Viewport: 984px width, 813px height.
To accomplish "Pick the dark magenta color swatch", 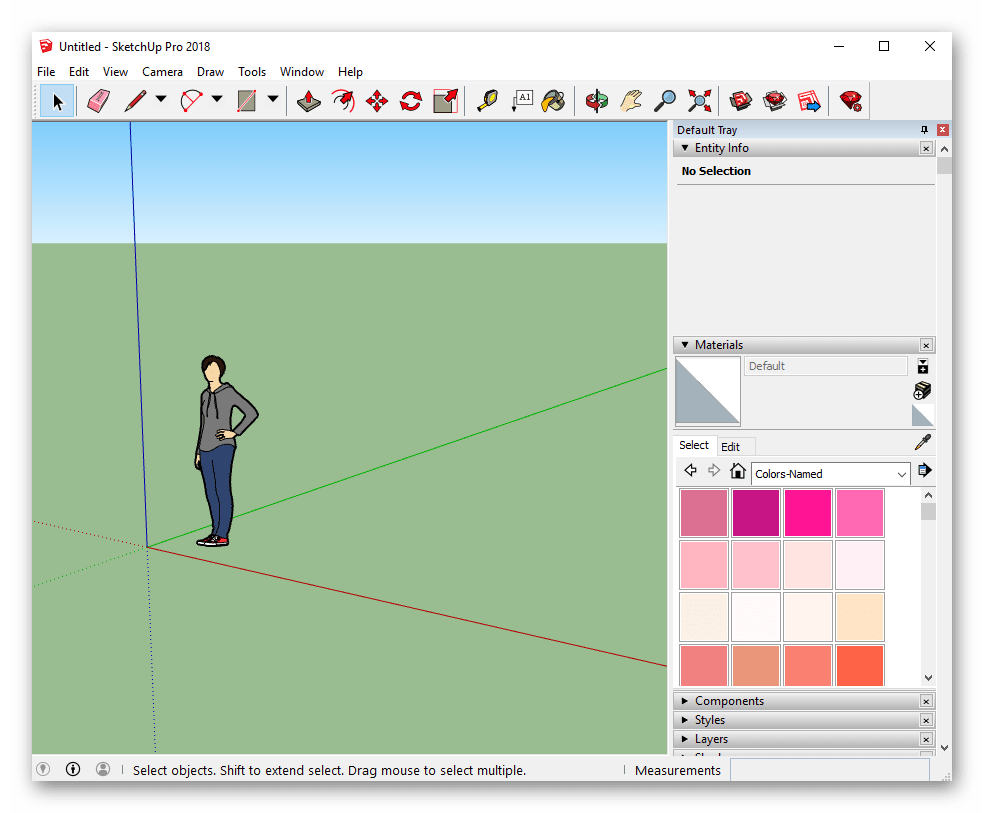I will (756, 513).
